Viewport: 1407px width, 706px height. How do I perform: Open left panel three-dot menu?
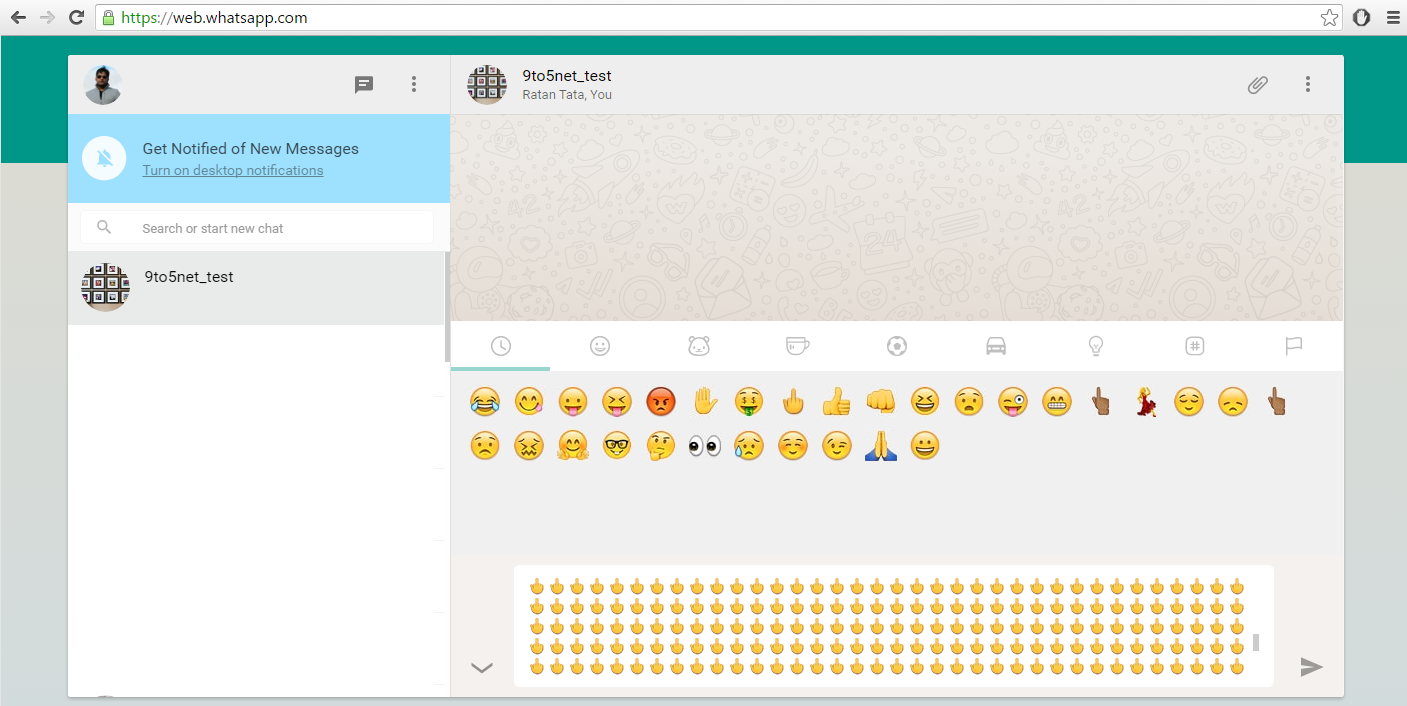pos(414,85)
